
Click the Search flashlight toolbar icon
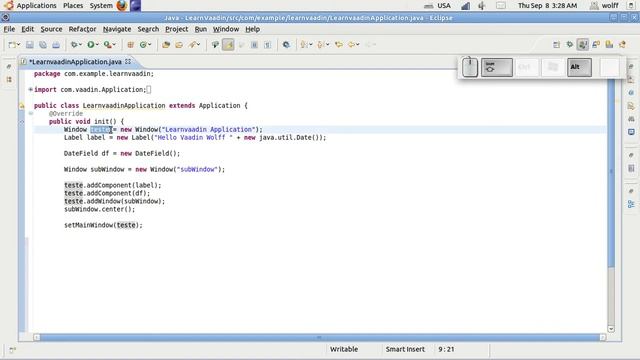click(193, 45)
